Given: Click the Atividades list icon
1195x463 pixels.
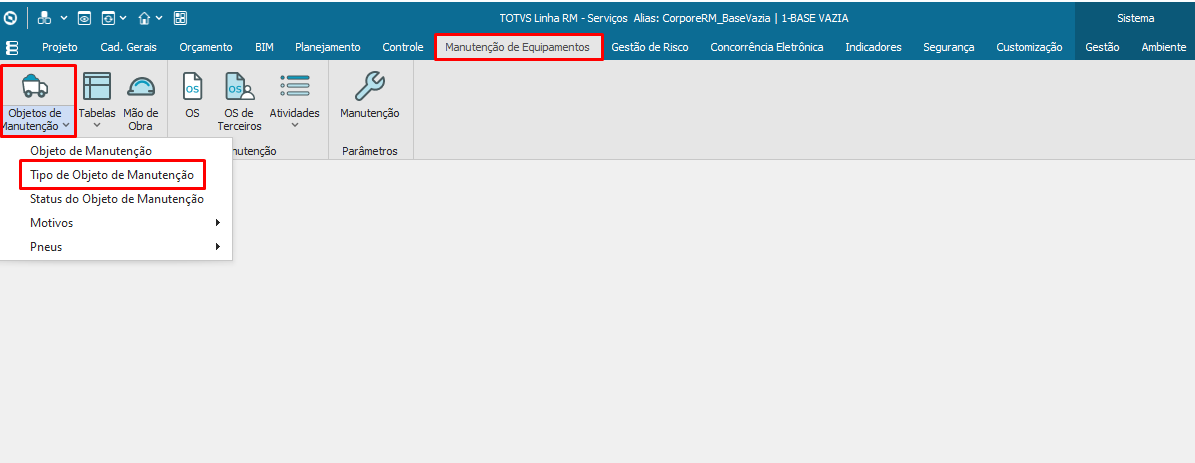Looking at the screenshot, I should point(294,86).
